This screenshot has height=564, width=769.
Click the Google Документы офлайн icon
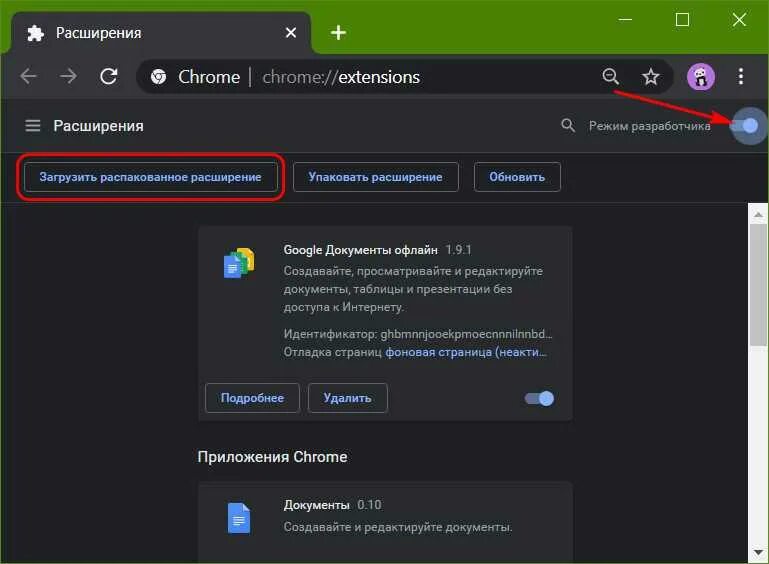[239, 263]
